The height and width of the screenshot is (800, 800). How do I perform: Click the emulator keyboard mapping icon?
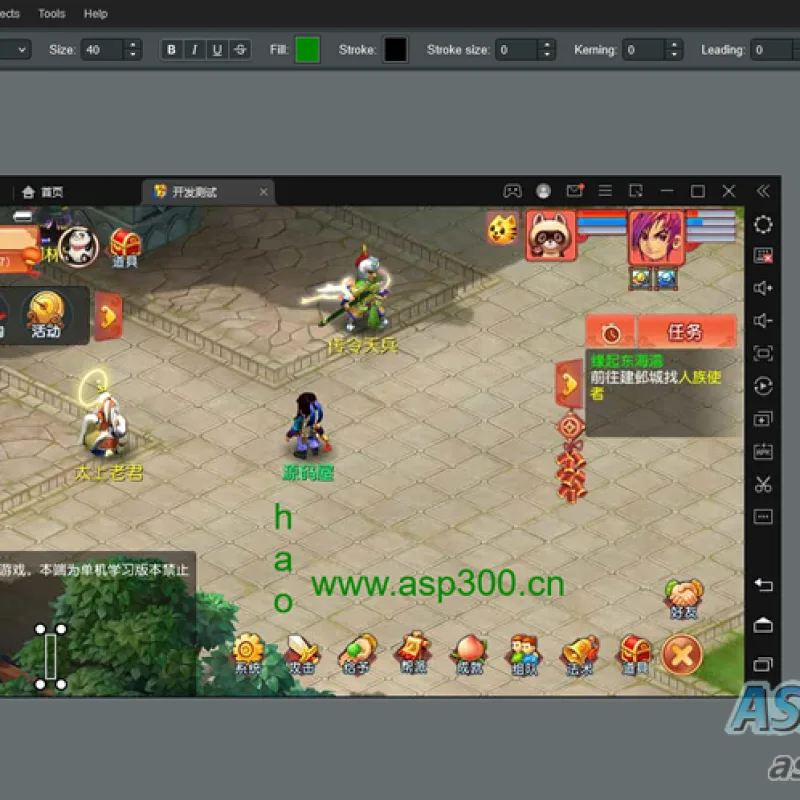click(x=763, y=256)
